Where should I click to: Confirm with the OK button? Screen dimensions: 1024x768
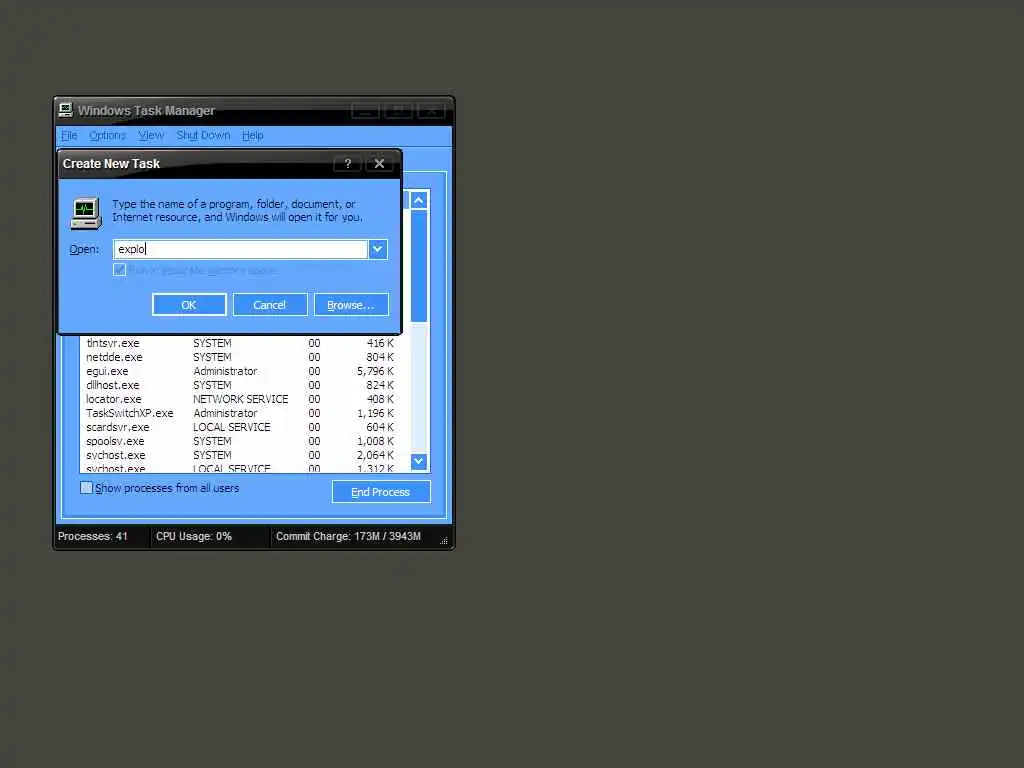(x=189, y=304)
